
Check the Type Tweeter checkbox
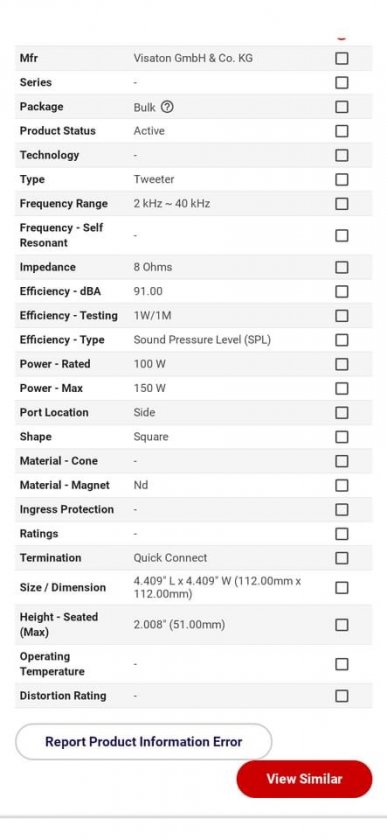341,179
